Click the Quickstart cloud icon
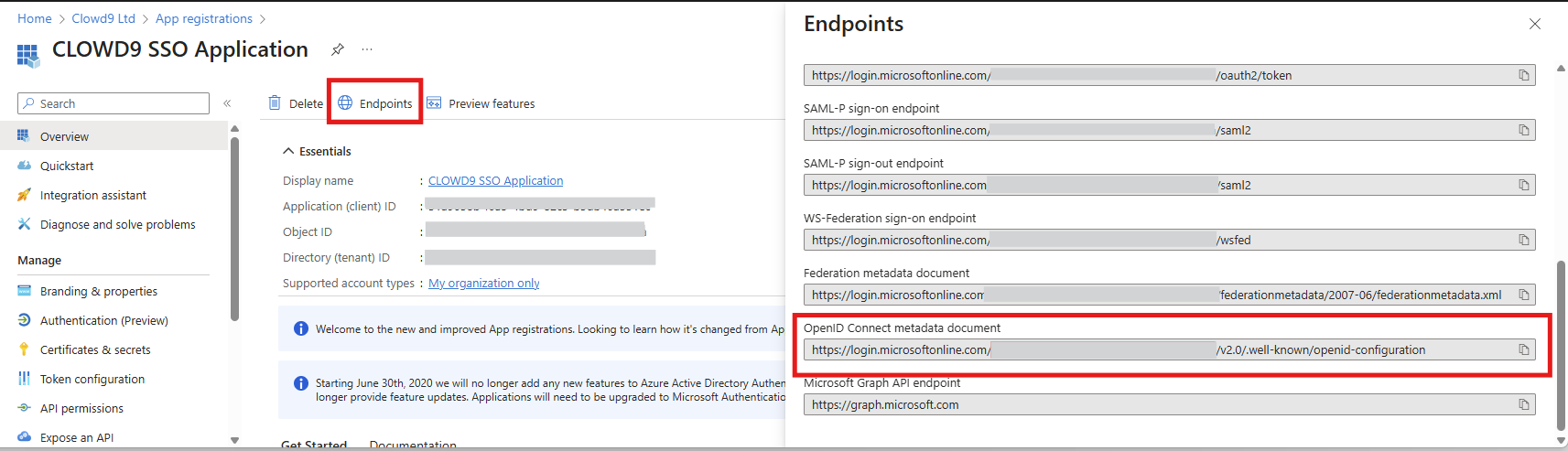Viewport: 1568px width, 451px height. pos(24,166)
